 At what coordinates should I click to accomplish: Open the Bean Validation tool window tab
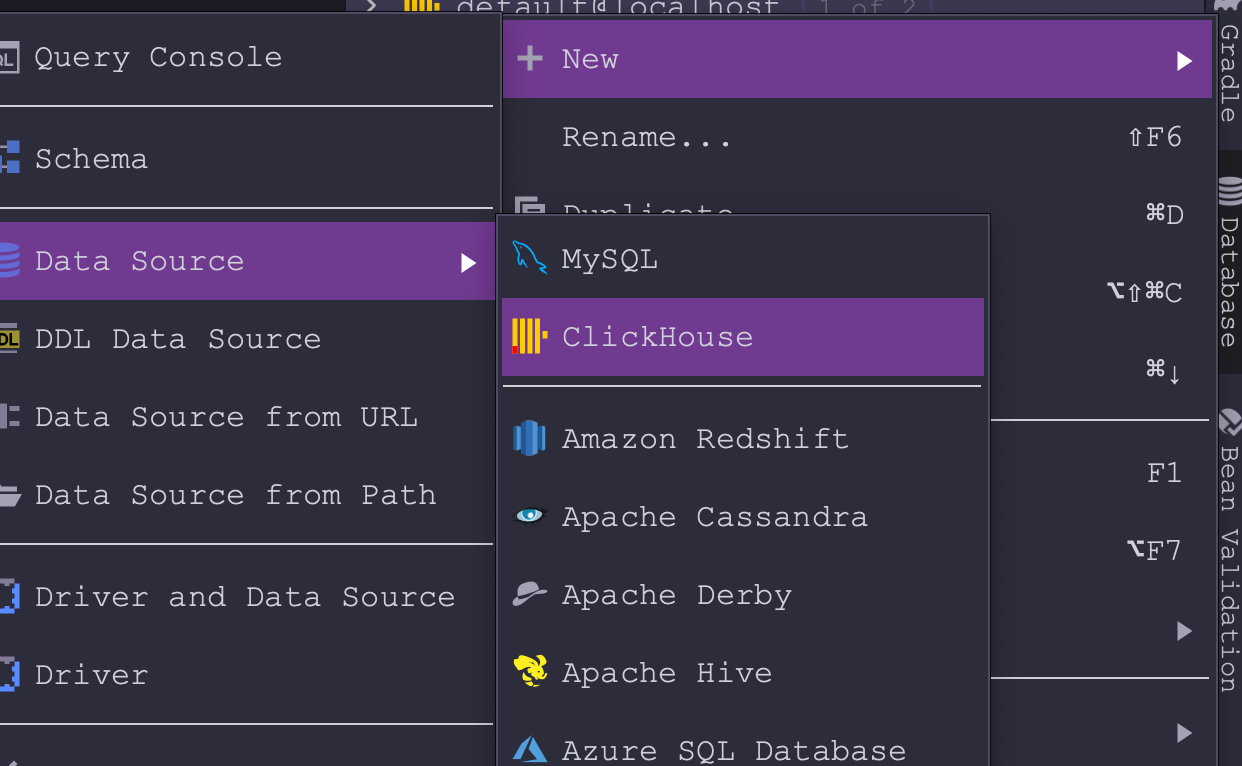(1229, 550)
